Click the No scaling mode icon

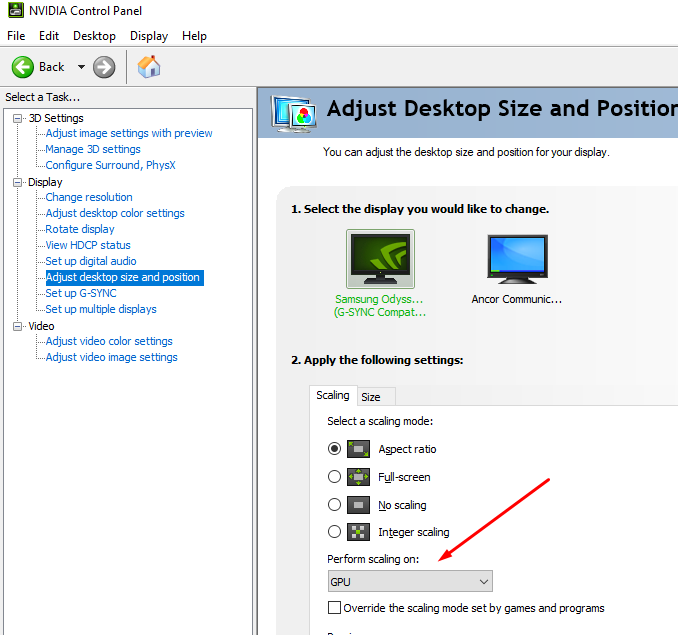358,504
